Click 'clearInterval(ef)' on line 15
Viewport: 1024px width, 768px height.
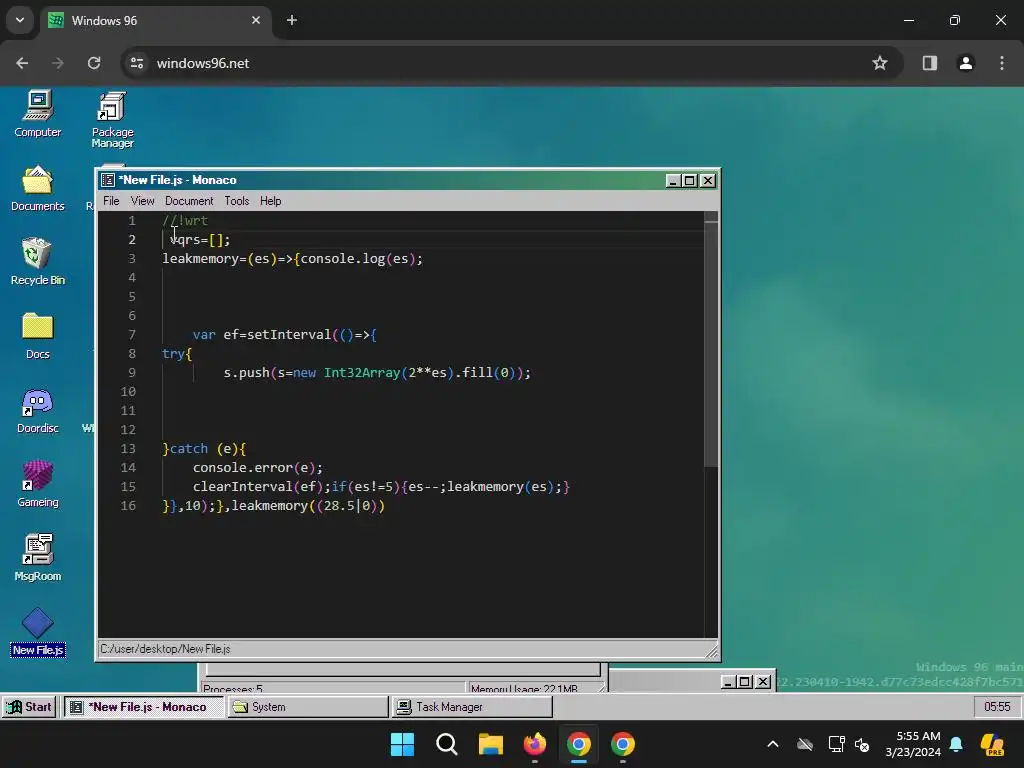[x=258, y=487]
